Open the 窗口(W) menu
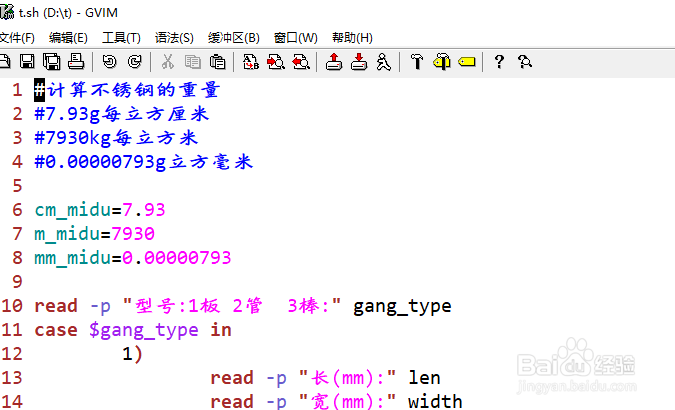 pyautogui.click(x=296, y=38)
